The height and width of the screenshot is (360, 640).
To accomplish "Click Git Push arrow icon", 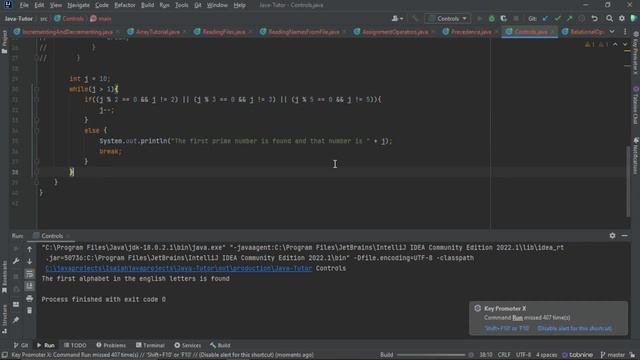I will coord(569,19).
